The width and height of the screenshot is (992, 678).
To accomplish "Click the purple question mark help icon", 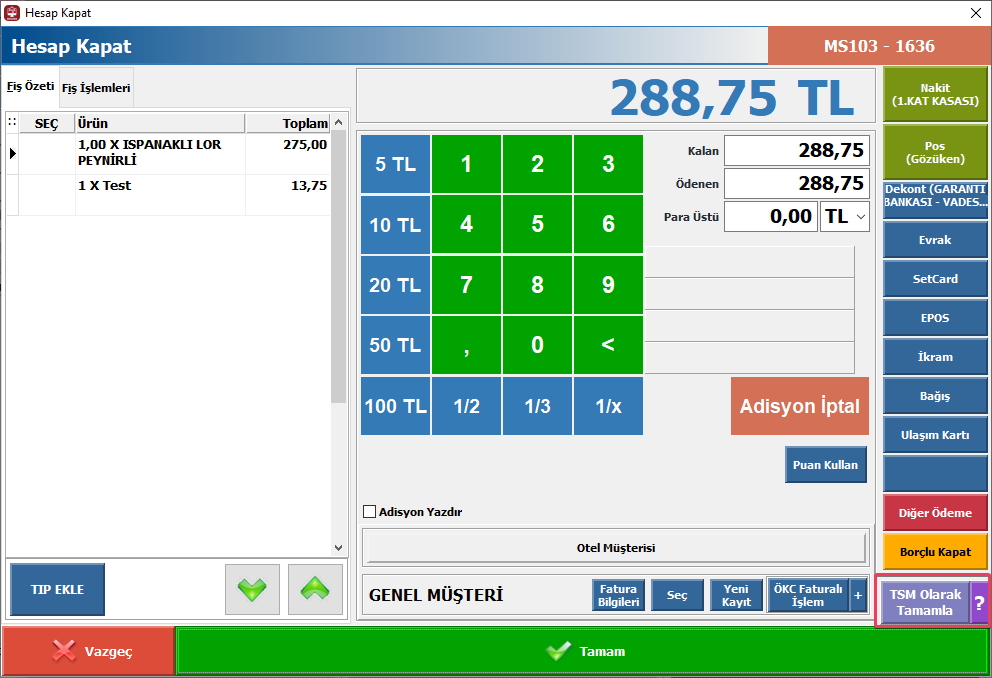I will (979, 603).
